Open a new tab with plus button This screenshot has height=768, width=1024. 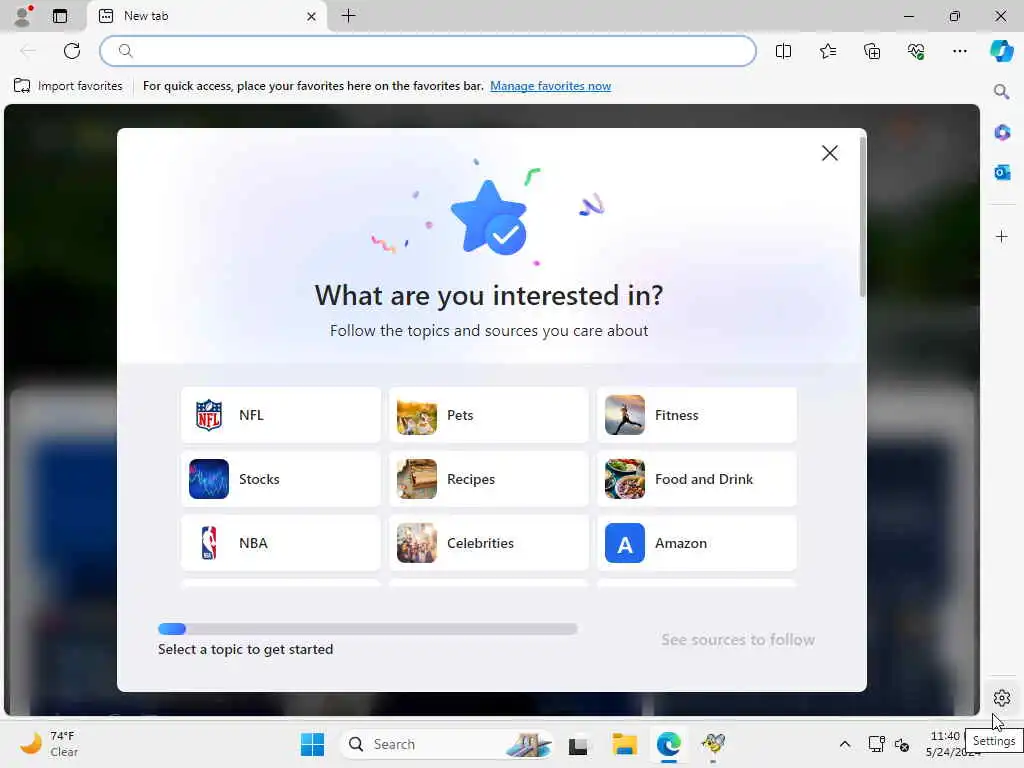(x=349, y=16)
